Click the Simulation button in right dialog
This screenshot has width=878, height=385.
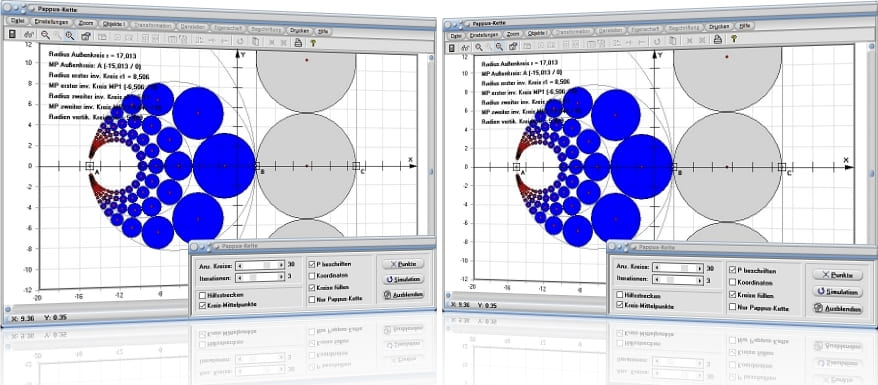coord(838,292)
